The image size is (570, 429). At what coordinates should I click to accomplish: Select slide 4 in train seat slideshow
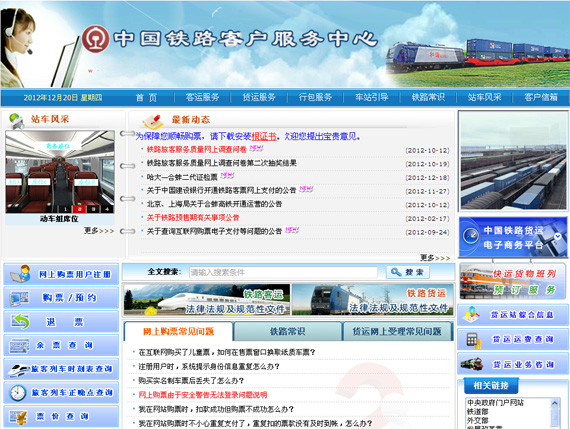coord(107,209)
